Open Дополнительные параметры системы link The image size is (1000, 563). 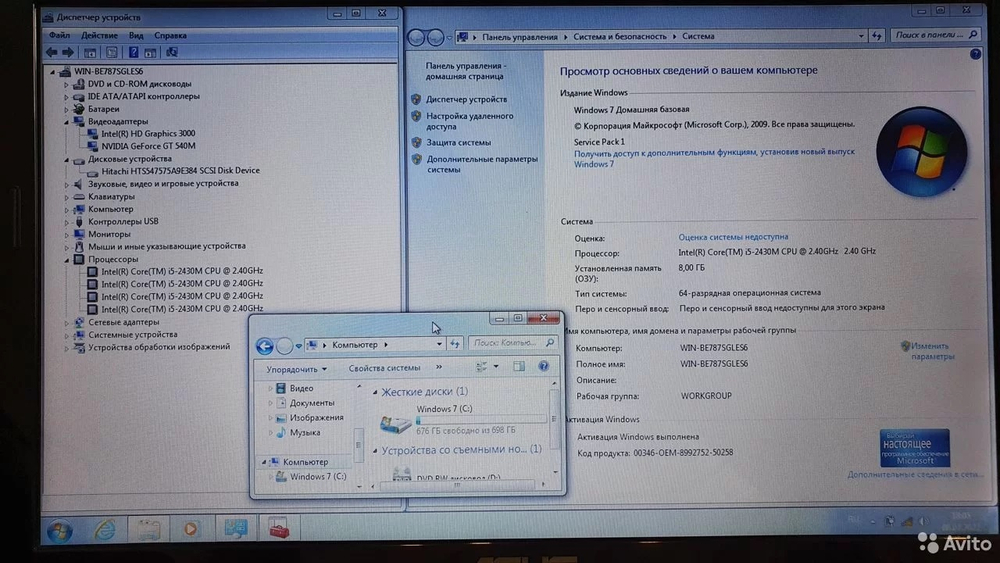(482, 164)
